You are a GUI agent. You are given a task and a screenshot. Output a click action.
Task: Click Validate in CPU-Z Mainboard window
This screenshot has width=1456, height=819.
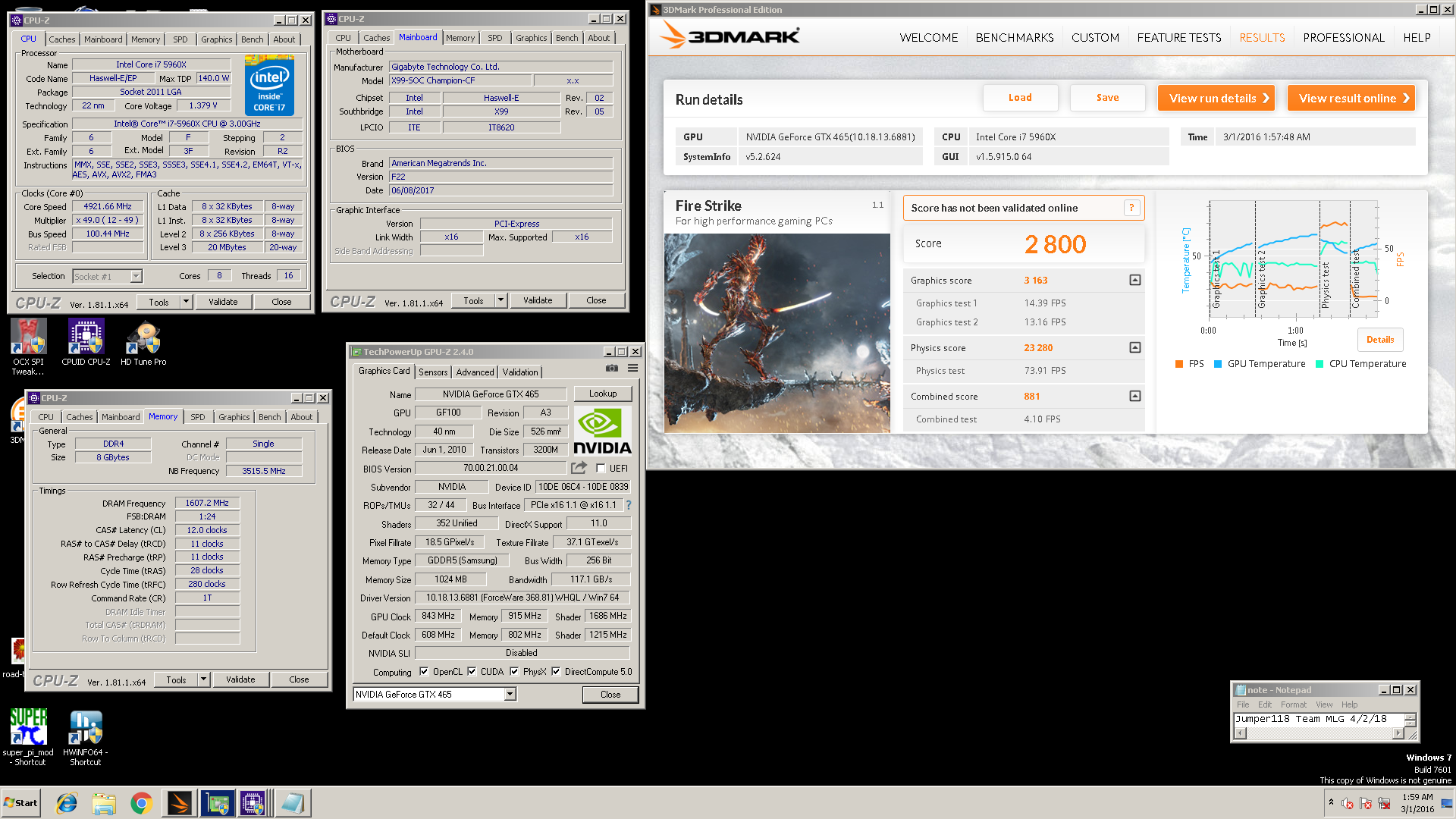point(538,300)
